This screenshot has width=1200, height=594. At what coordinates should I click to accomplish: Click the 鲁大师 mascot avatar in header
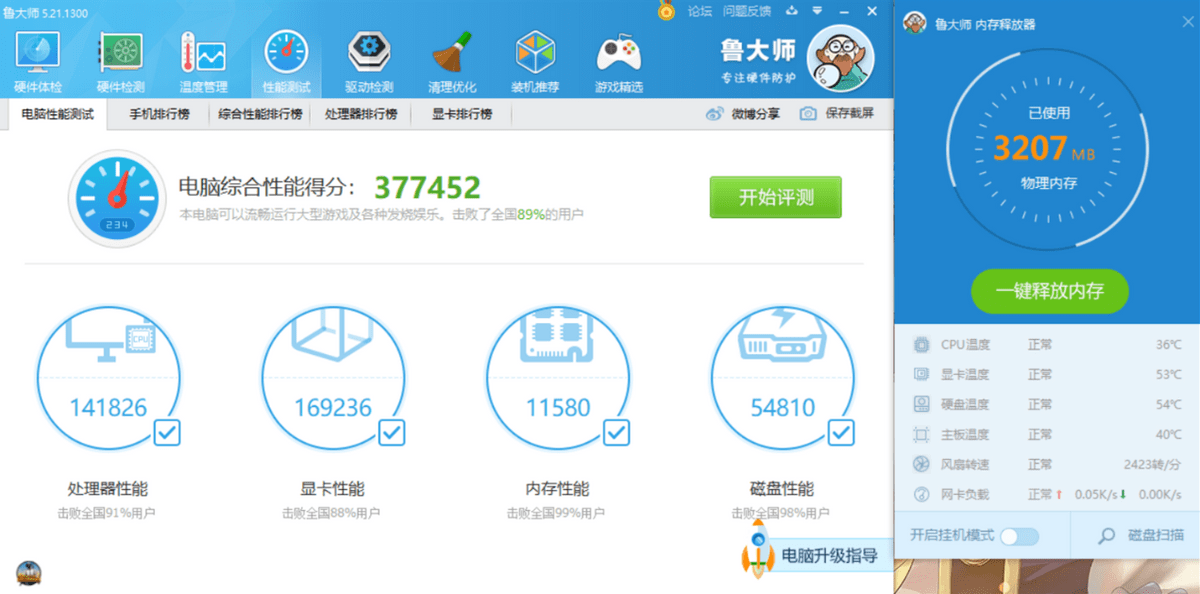(x=841, y=57)
